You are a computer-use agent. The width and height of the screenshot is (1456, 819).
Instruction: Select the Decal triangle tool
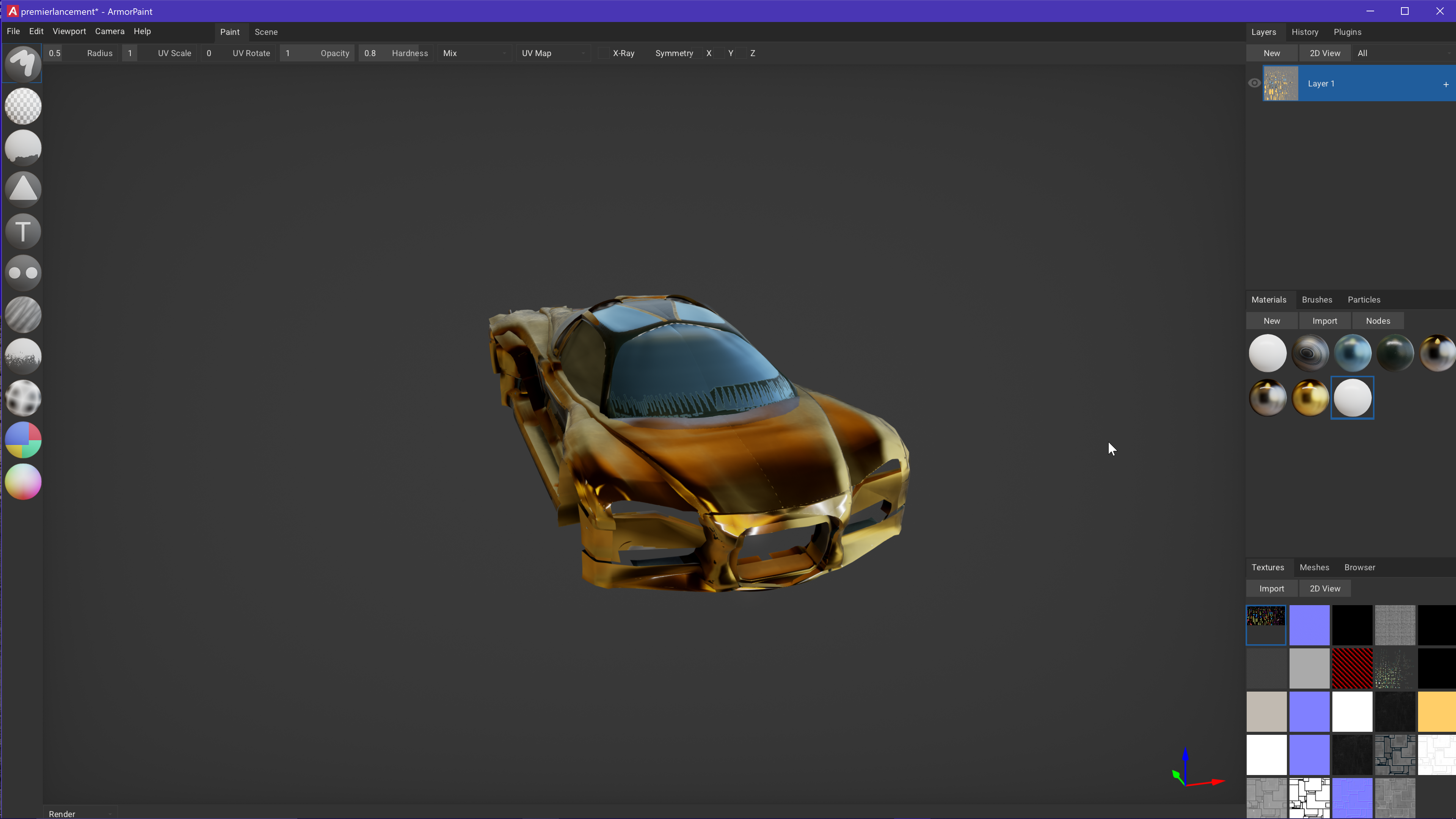click(23, 189)
